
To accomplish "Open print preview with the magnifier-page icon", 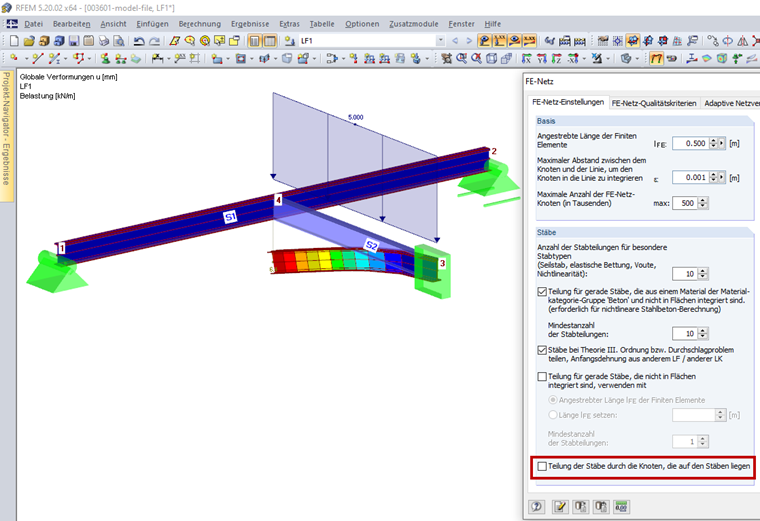I will [x=119, y=41].
